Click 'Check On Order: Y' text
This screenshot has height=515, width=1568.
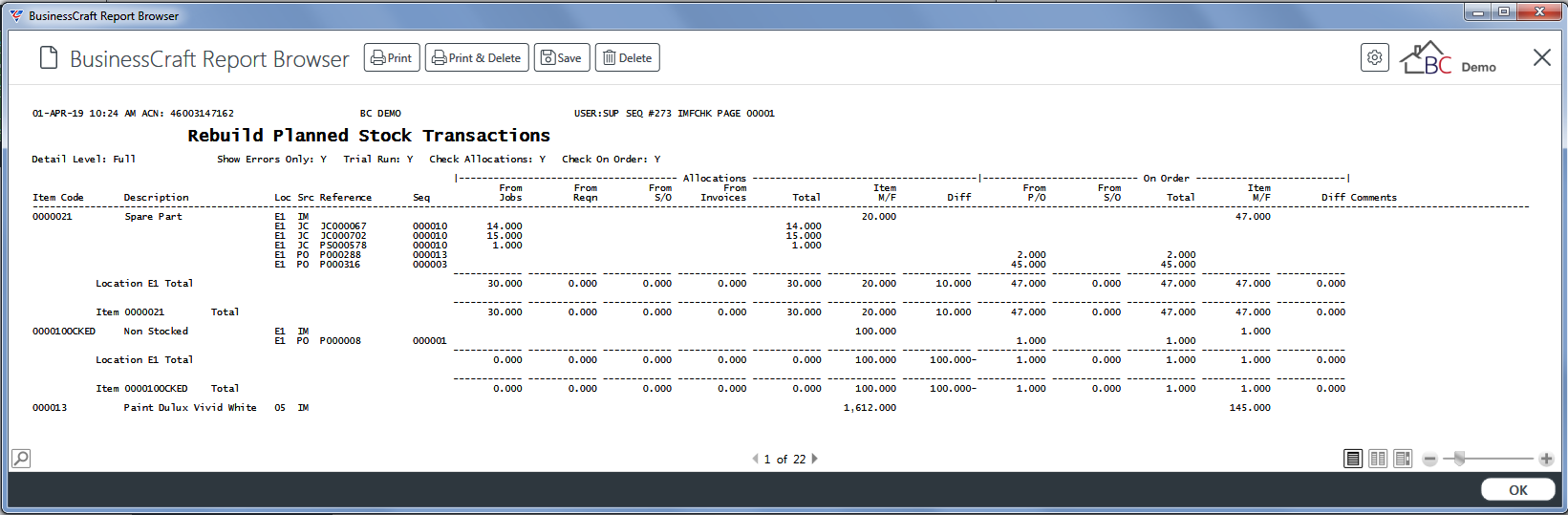(x=611, y=160)
